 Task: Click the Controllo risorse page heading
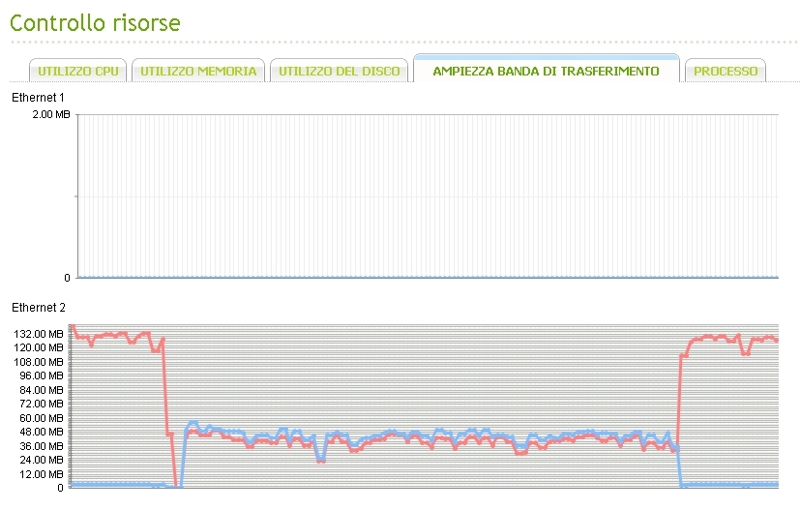pyautogui.click(x=95, y=22)
